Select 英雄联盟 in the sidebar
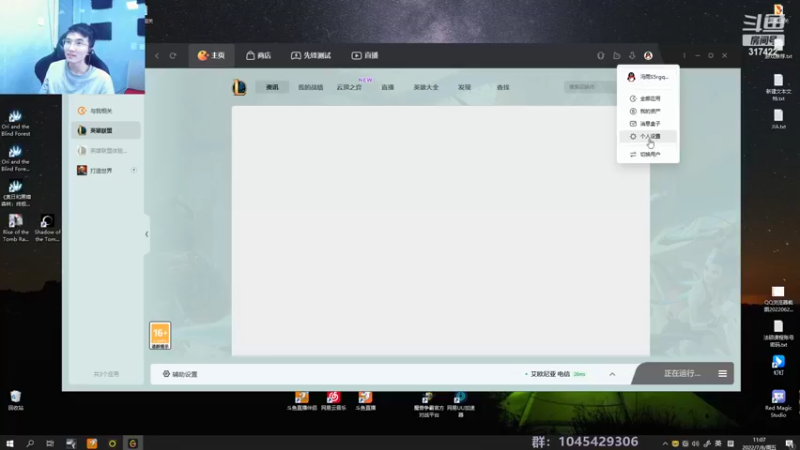Image resolution: width=800 pixels, height=450 pixels. [106, 131]
